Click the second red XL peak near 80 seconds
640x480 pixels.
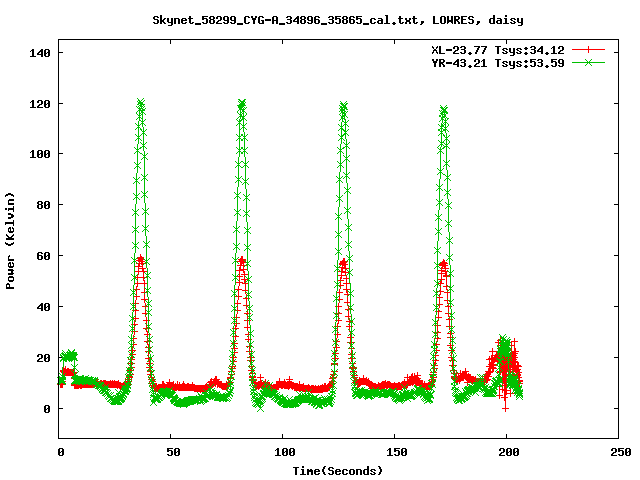point(242,260)
